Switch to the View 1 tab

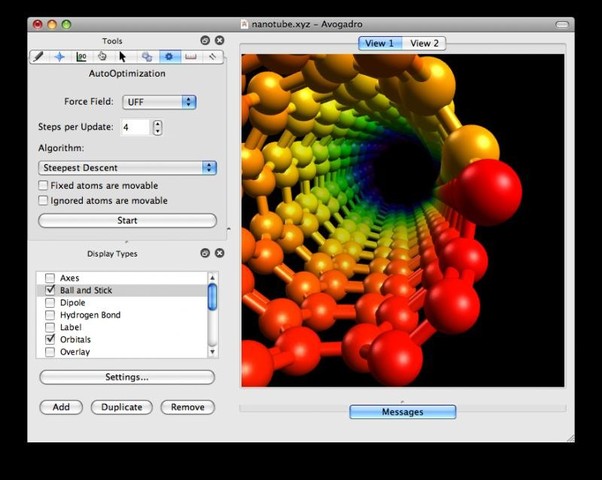pyautogui.click(x=380, y=43)
